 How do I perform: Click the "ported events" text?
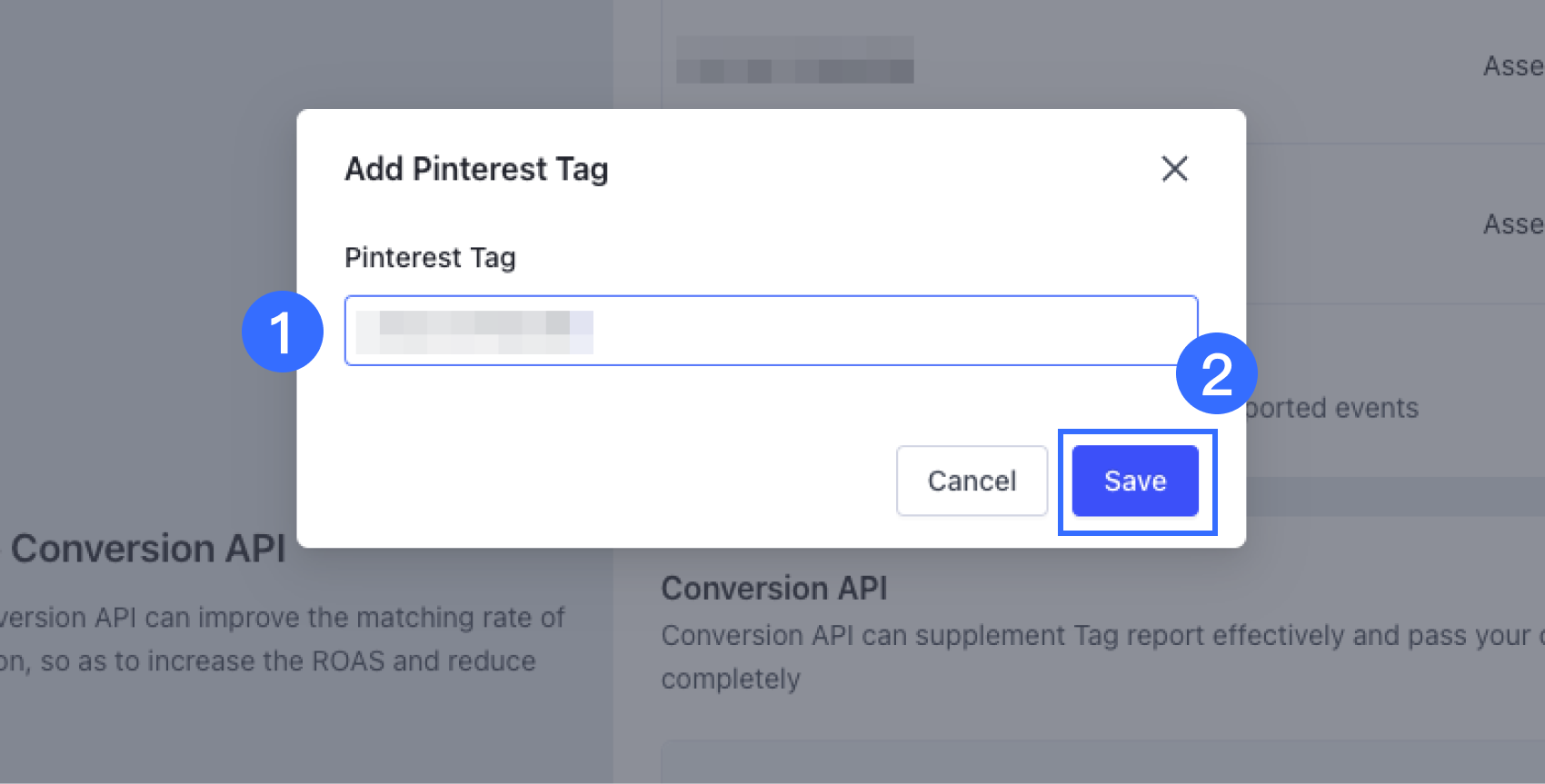tap(1332, 408)
